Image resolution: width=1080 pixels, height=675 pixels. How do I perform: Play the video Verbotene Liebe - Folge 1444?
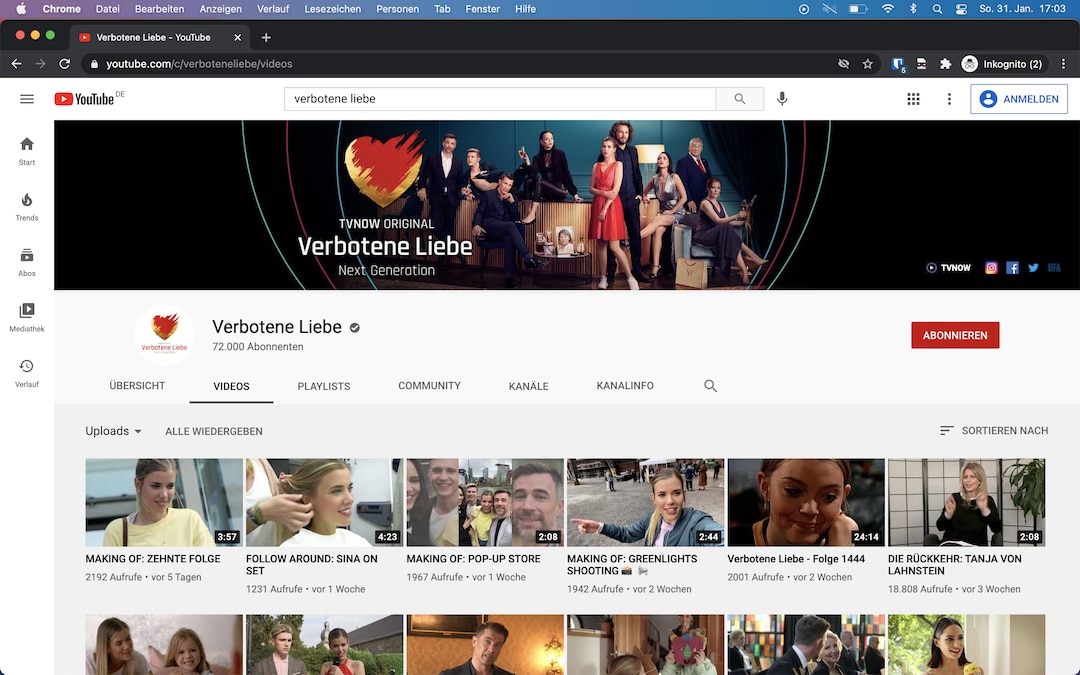[x=806, y=501]
